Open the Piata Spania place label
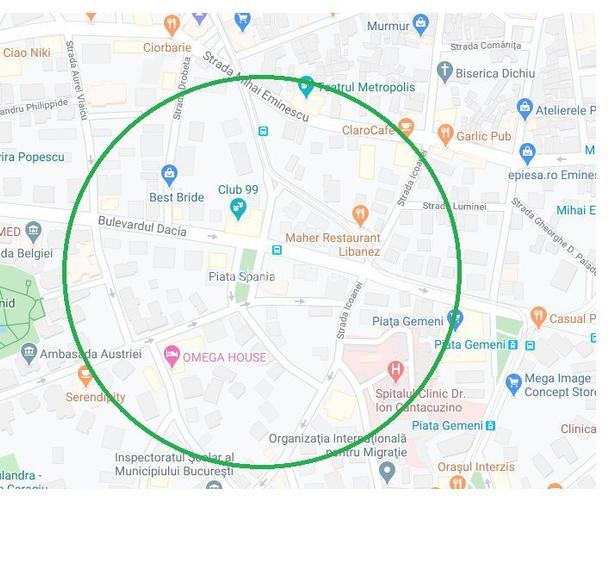Image resolution: width=616 pixels, height=563 pixels. point(242,277)
